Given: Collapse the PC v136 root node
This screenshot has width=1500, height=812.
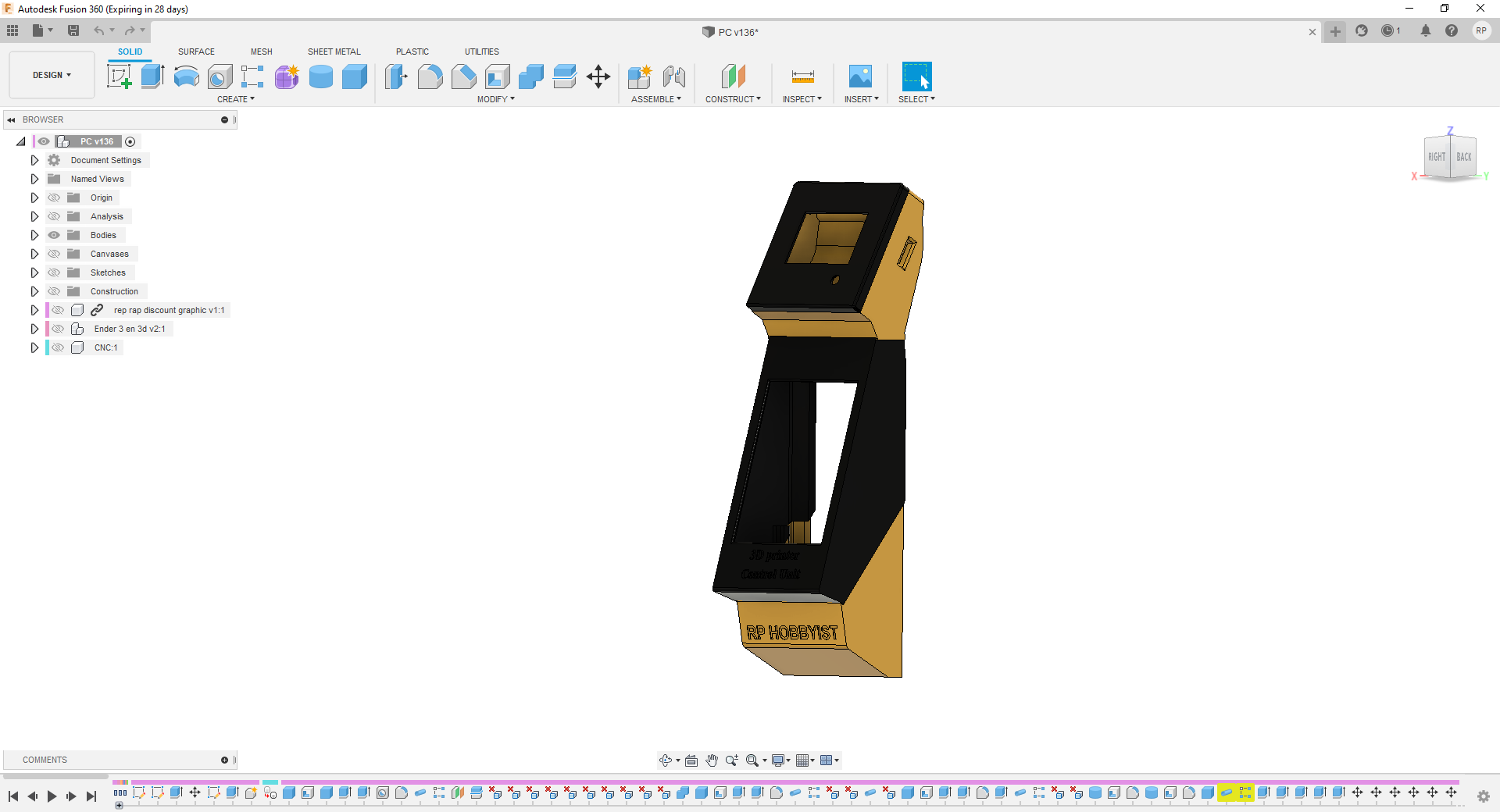Looking at the screenshot, I should [21, 141].
